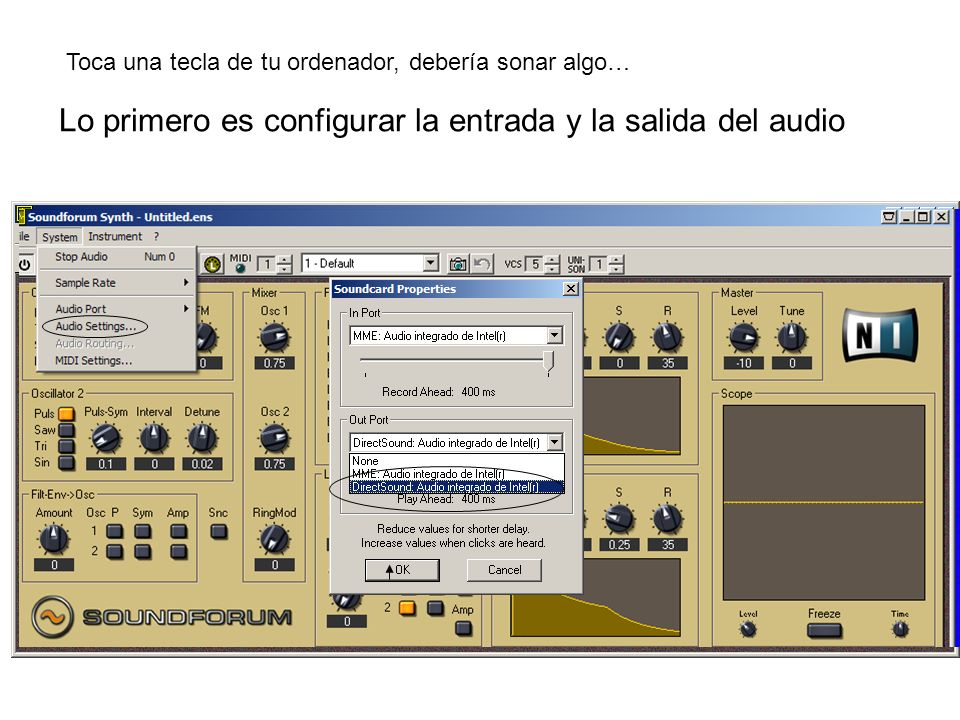This screenshot has width=960, height=720.
Task: Click the Soundforum wave logo
Action: tap(52, 617)
